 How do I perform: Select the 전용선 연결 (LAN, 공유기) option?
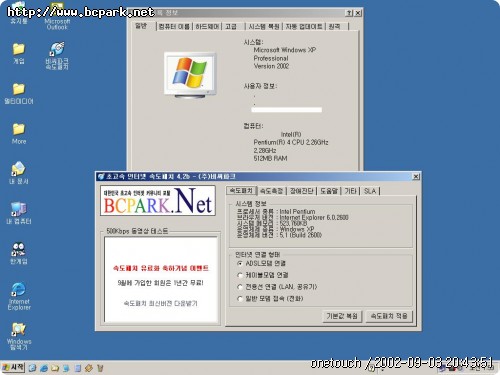tap(239, 287)
